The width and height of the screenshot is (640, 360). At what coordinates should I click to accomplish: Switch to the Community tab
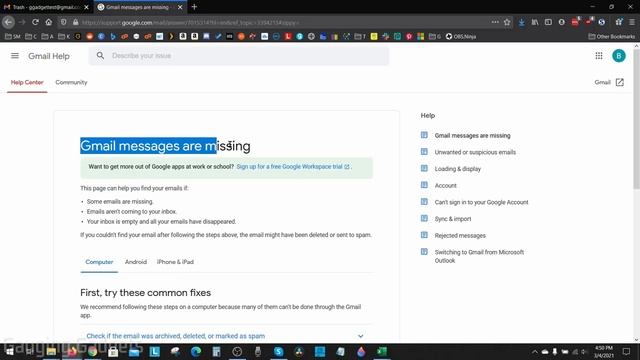(71, 82)
